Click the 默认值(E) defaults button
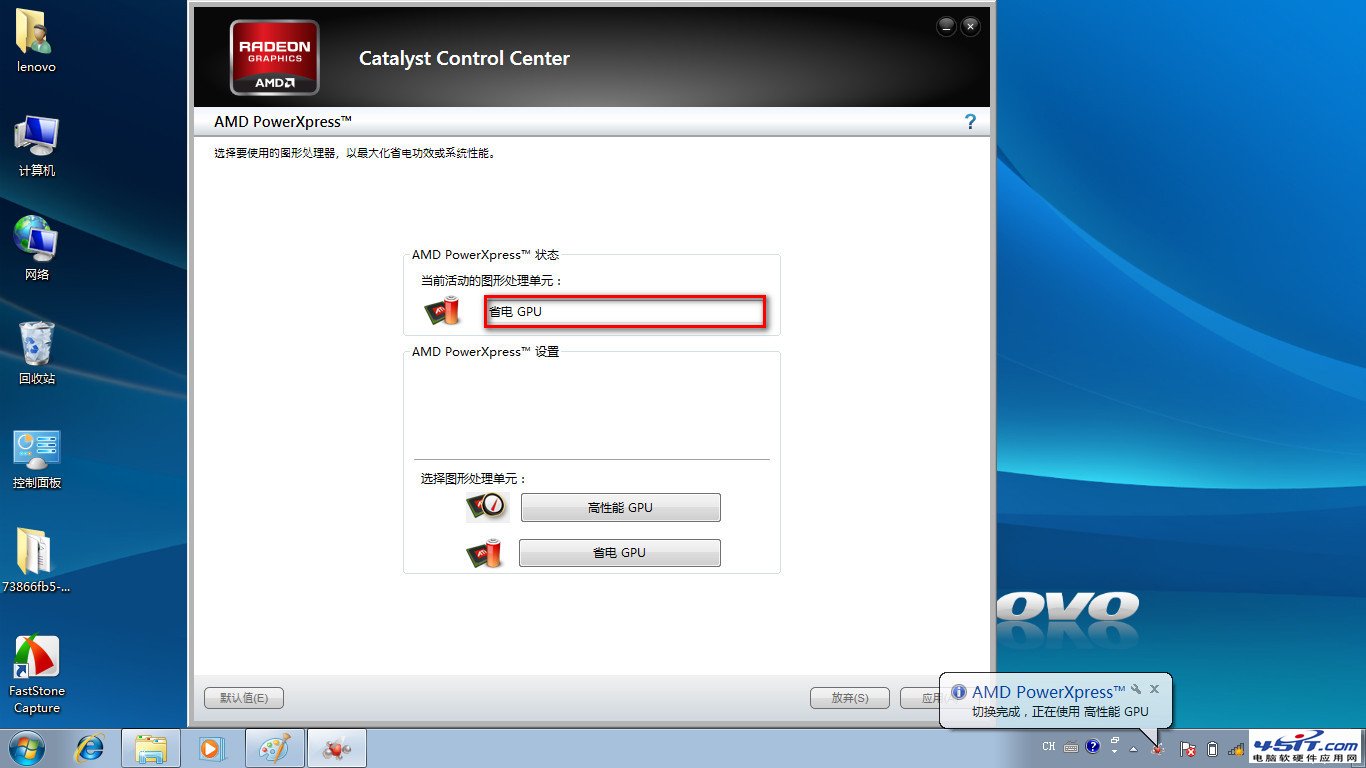The height and width of the screenshot is (768, 1366). click(243, 697)
